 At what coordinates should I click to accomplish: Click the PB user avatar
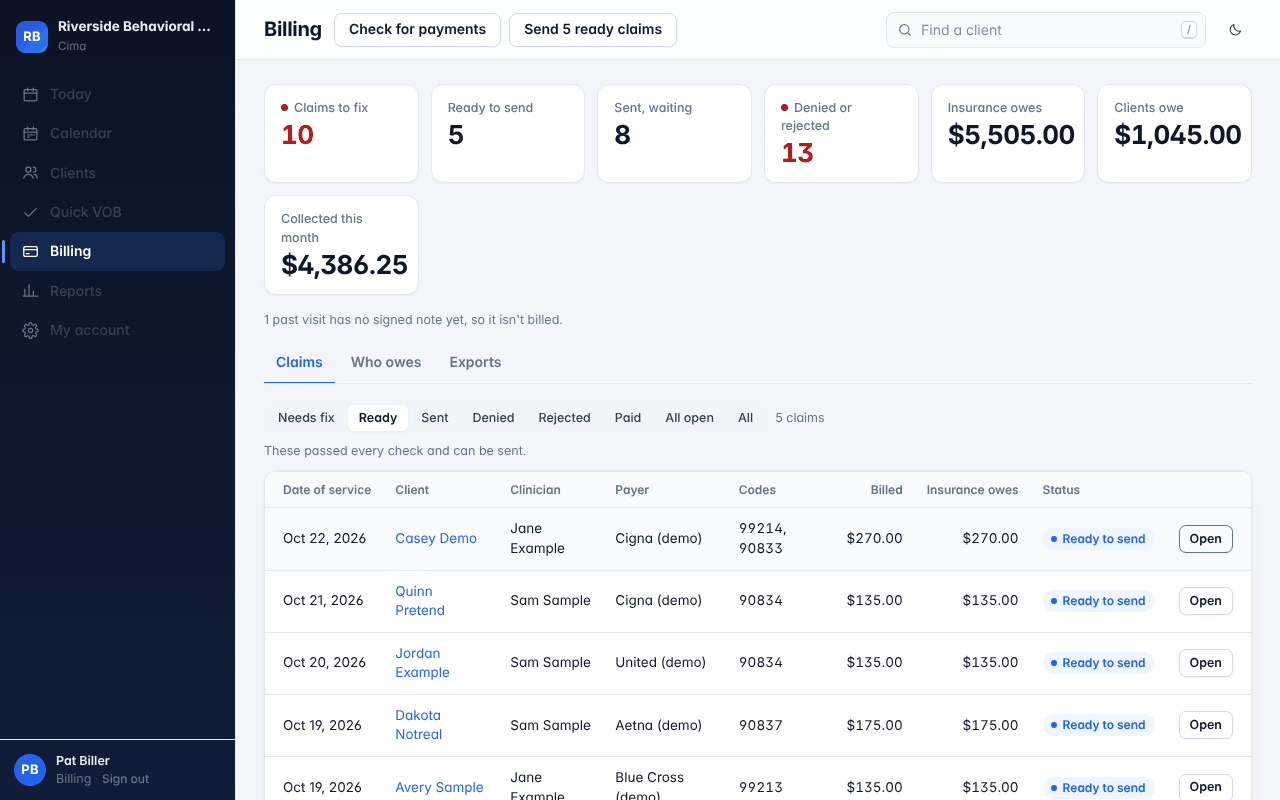pos(30,770)
